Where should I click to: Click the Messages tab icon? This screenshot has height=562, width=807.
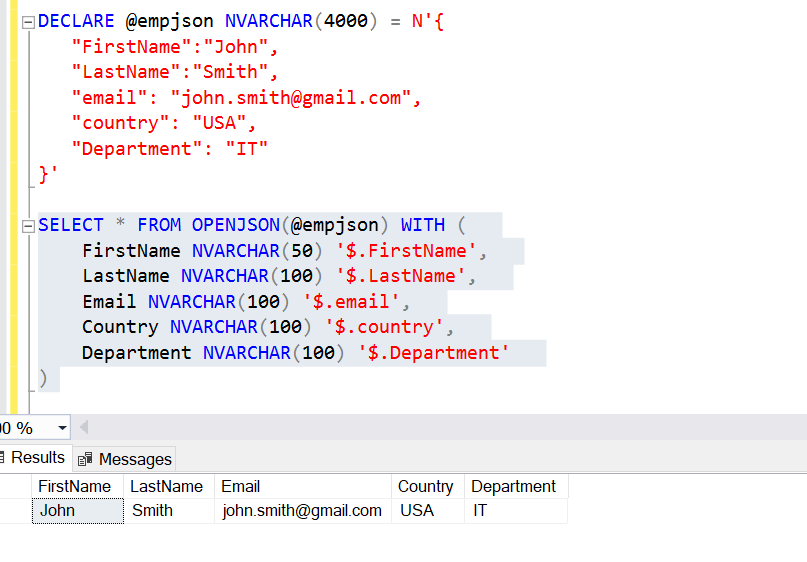click(85, 459)
